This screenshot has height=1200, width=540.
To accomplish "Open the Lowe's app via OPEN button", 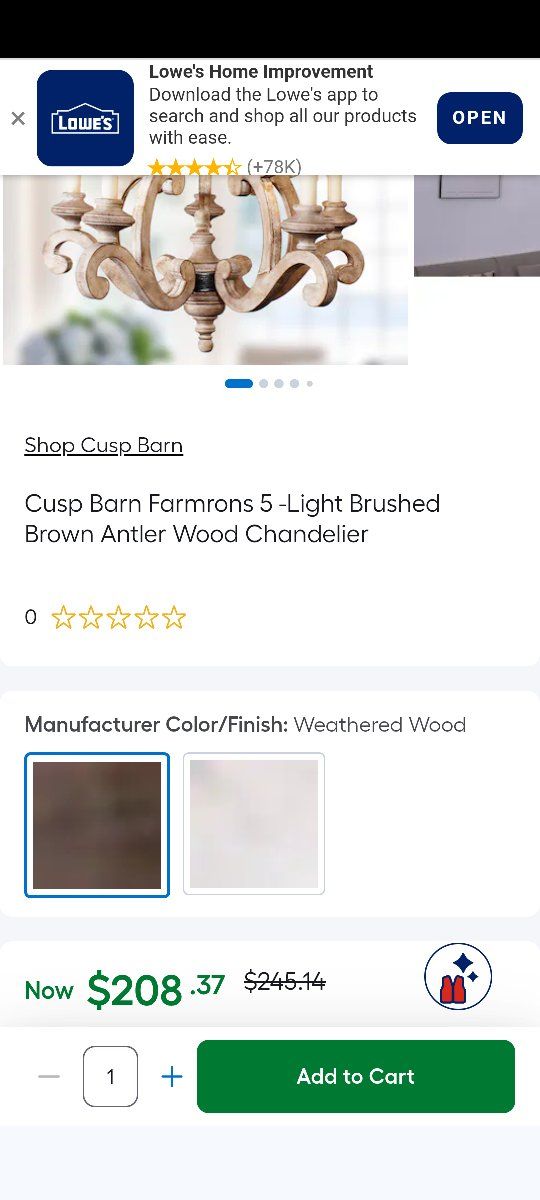I will click(480, 118).
